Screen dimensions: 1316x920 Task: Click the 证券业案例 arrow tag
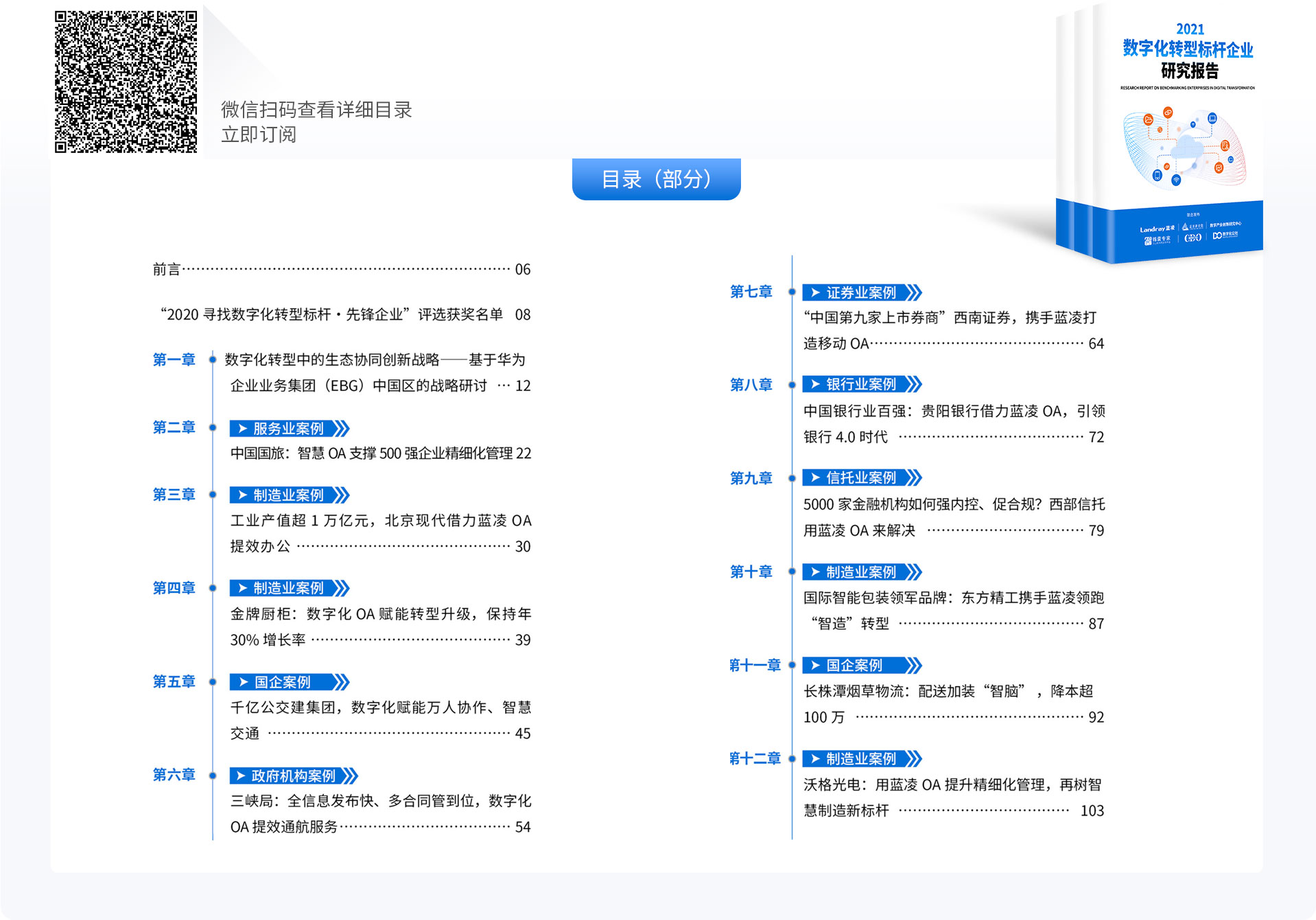861,293
